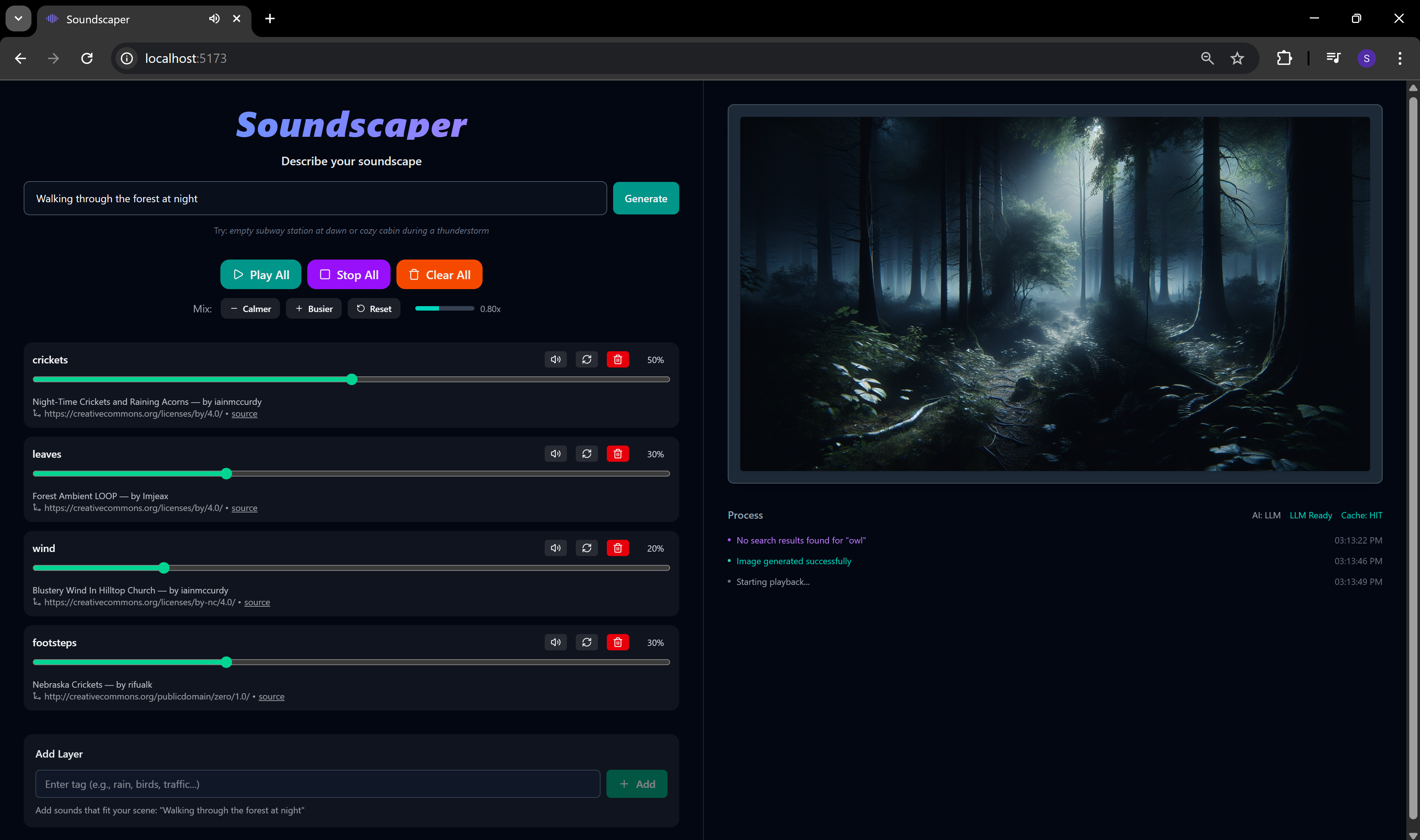Click the browser media control icon
This screenshot has width=1420, height=840.
coord(1333,58)
